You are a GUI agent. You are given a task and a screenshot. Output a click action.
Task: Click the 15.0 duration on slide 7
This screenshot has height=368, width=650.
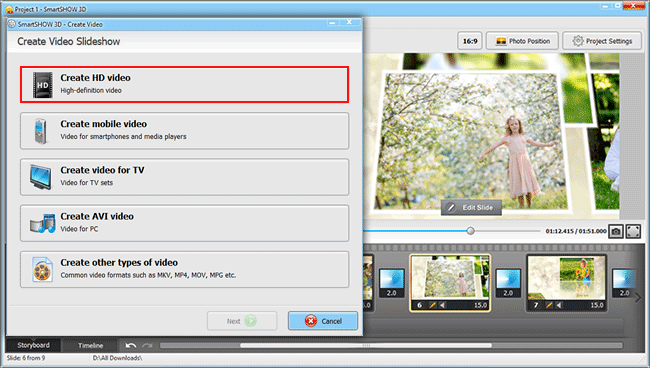597,305
